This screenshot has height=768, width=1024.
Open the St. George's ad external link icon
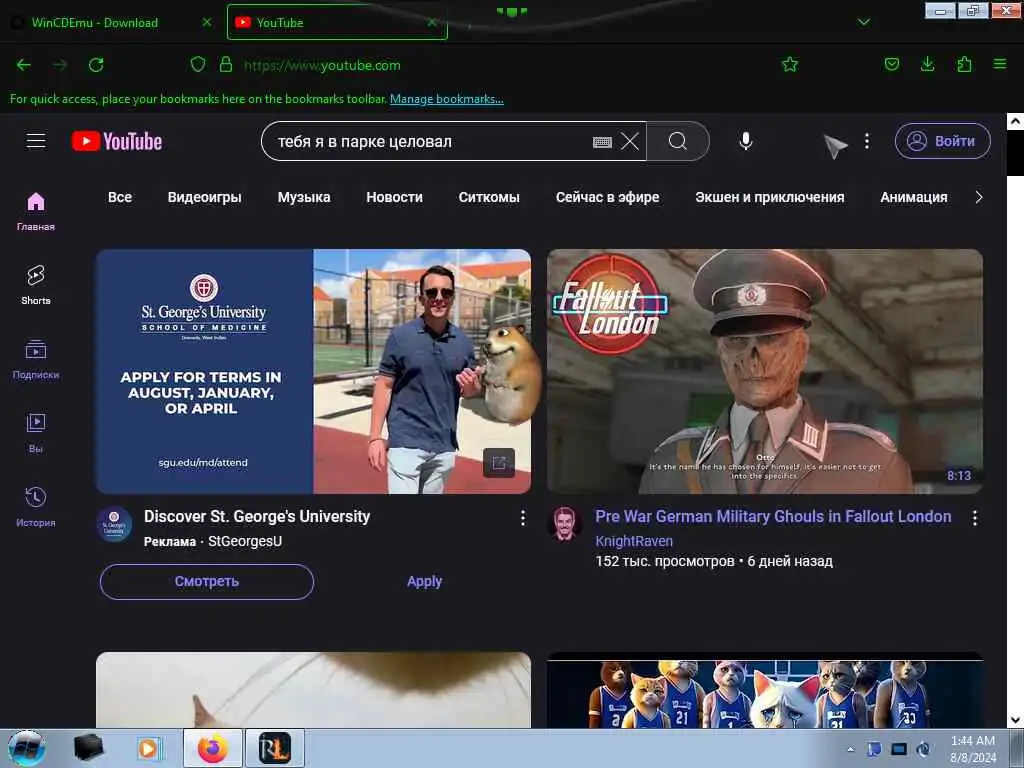(499, 463)
